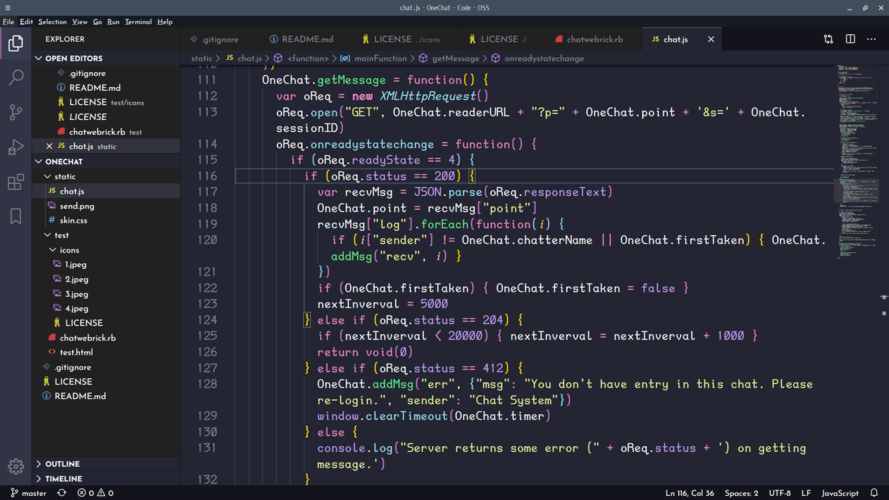Click the code minimap overview
The image size is (889, 500).
857,162
